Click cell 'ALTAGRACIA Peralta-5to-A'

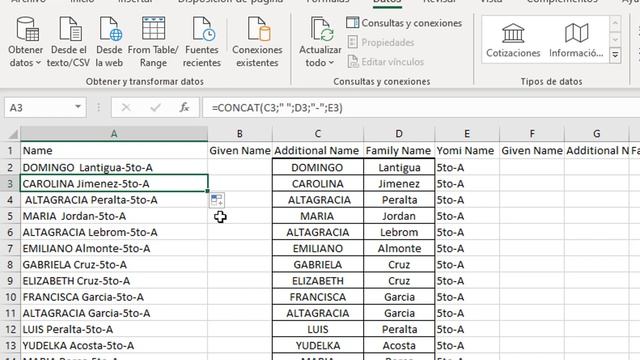point(114,200)
